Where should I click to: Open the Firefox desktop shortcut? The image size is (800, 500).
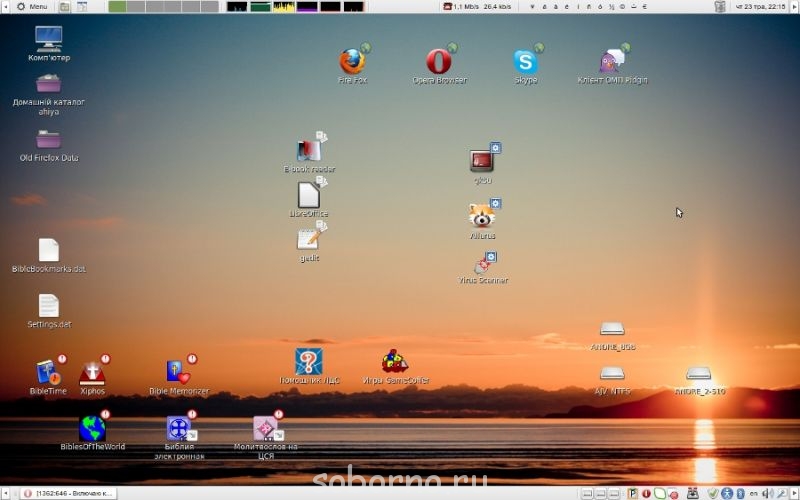coord(351,62)
